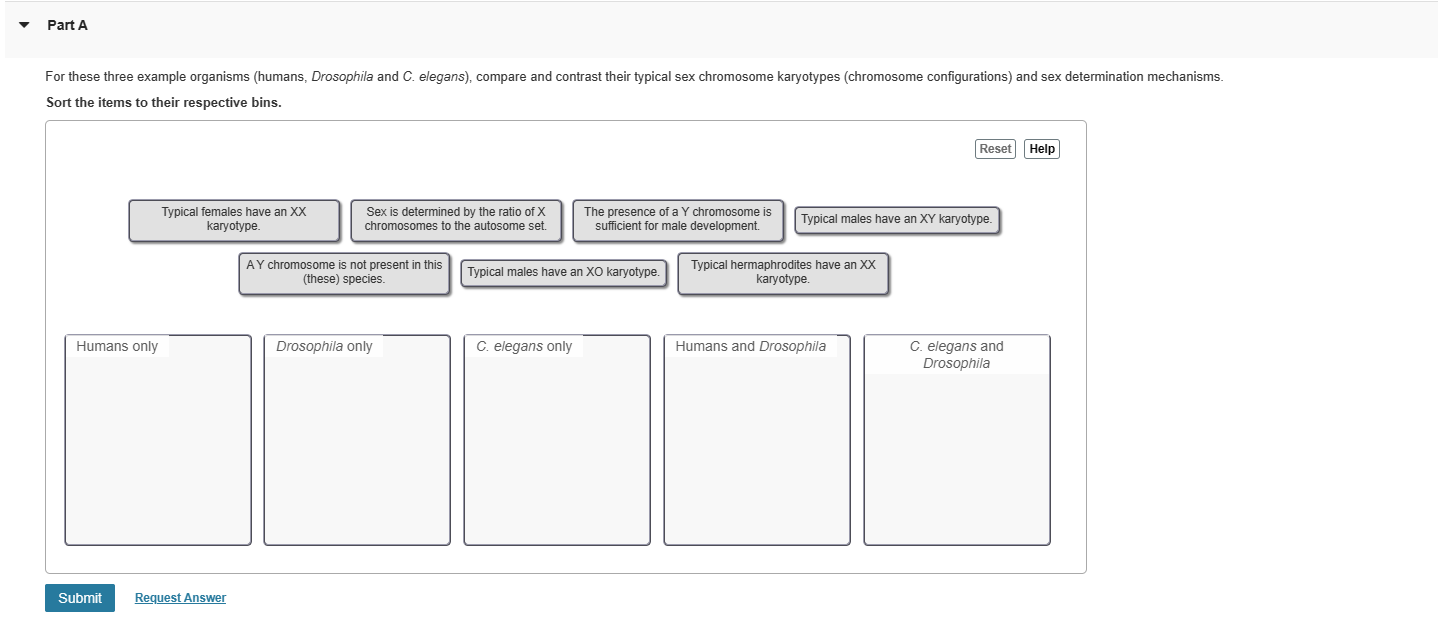Select the 'Typical males have an XO karyotype' item

click(563, 272)
